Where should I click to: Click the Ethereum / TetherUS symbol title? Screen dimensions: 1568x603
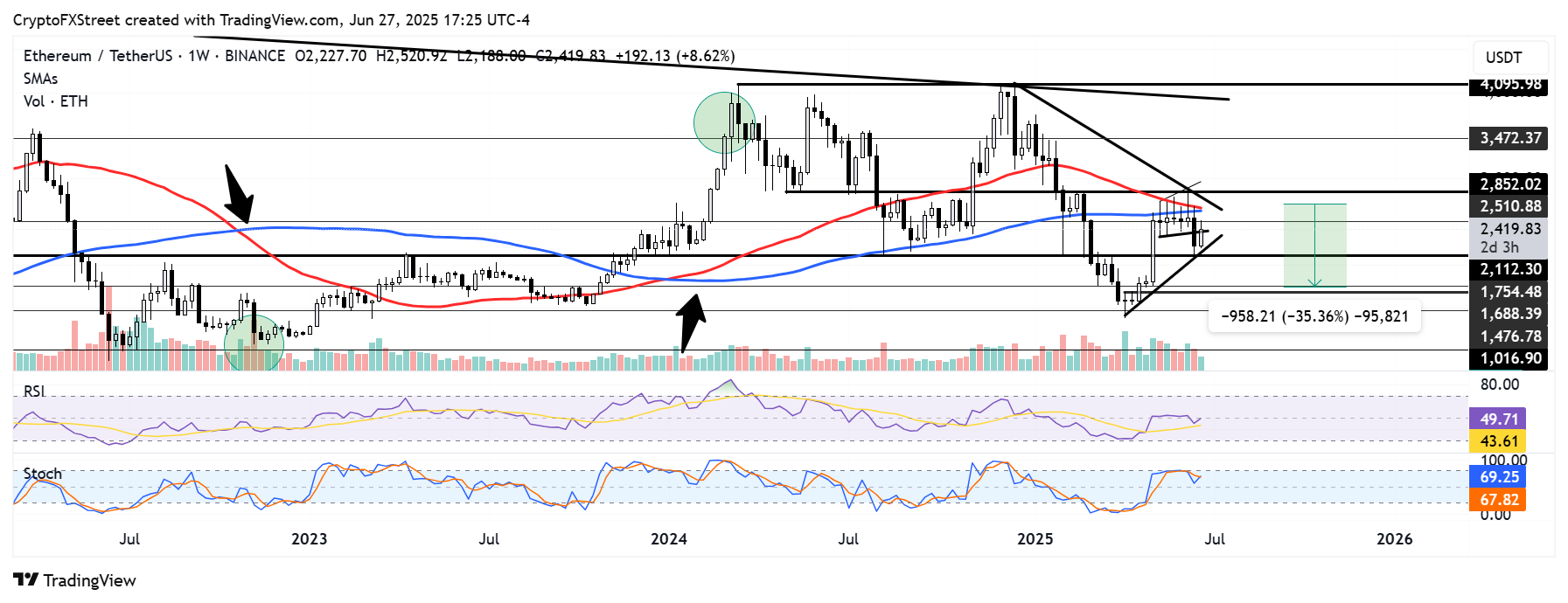tap(98, 56)
